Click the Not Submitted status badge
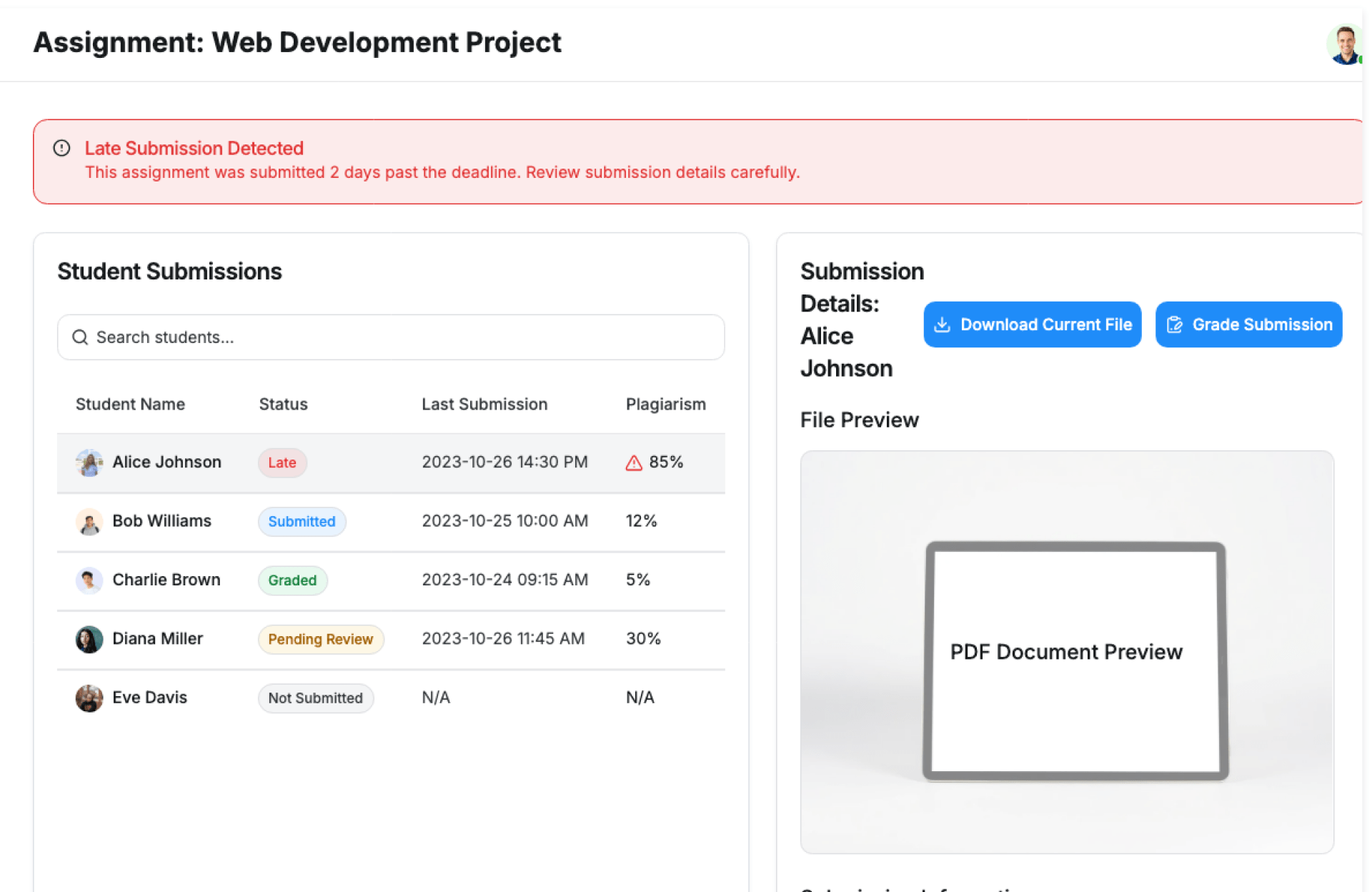The image size is (1372, 892). coord(315,698)
